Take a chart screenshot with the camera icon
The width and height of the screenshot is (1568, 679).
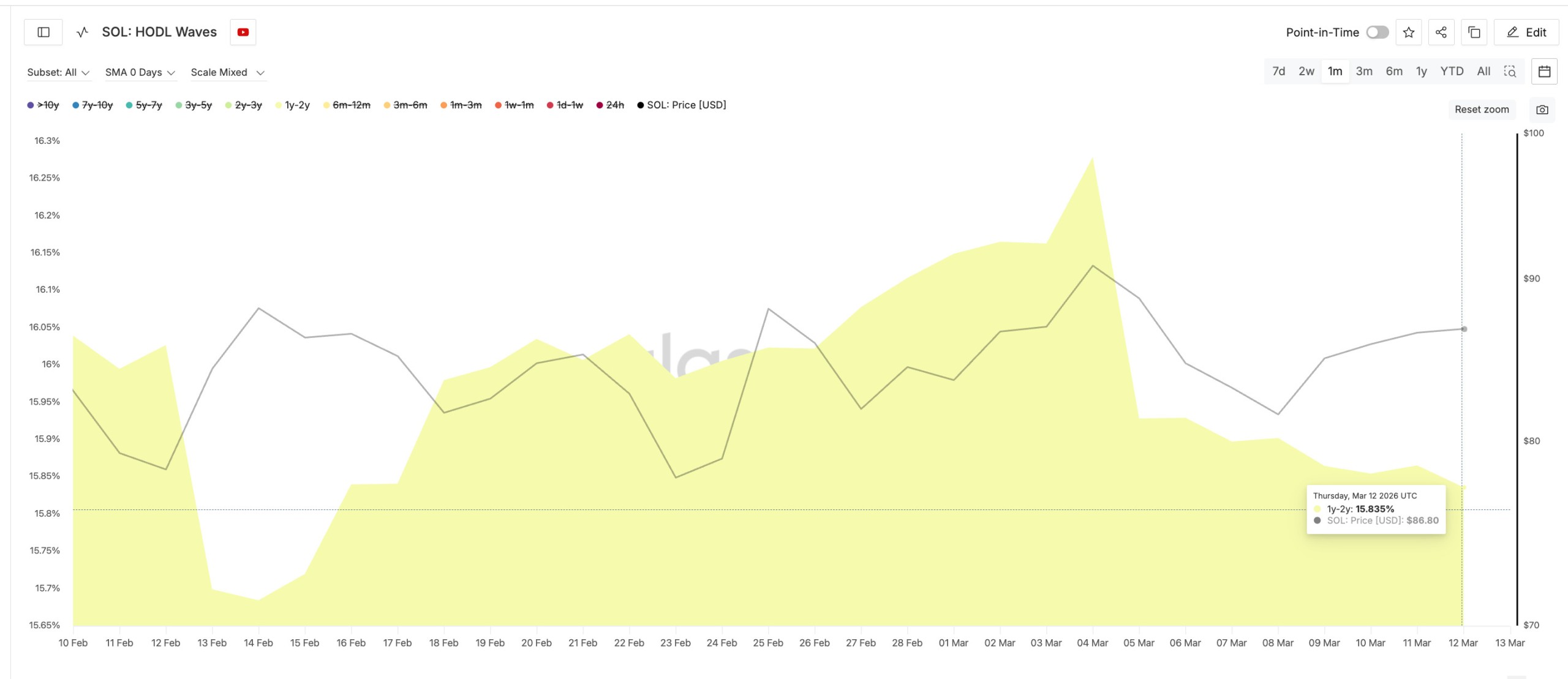[x=1543, y=110]
